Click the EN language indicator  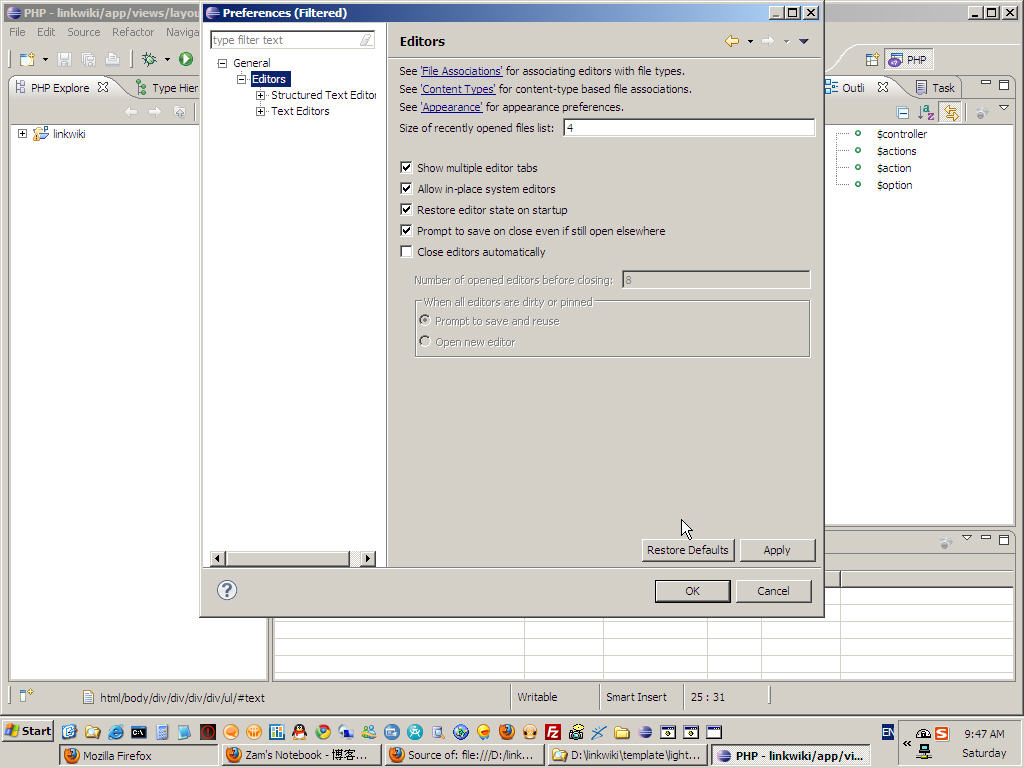point(888,732)
